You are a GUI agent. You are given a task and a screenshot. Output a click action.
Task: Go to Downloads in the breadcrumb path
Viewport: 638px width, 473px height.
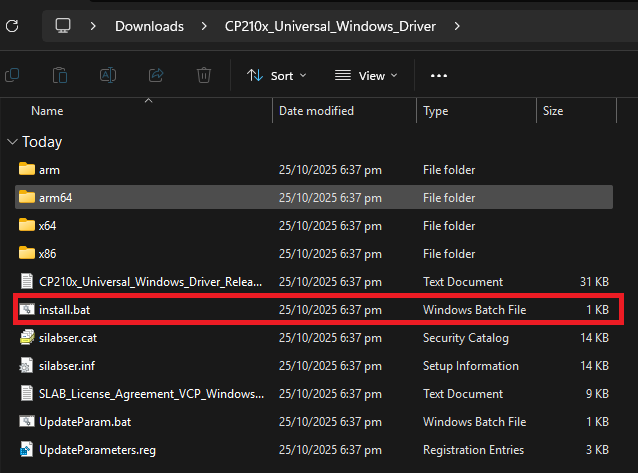[x=149, y=26]
